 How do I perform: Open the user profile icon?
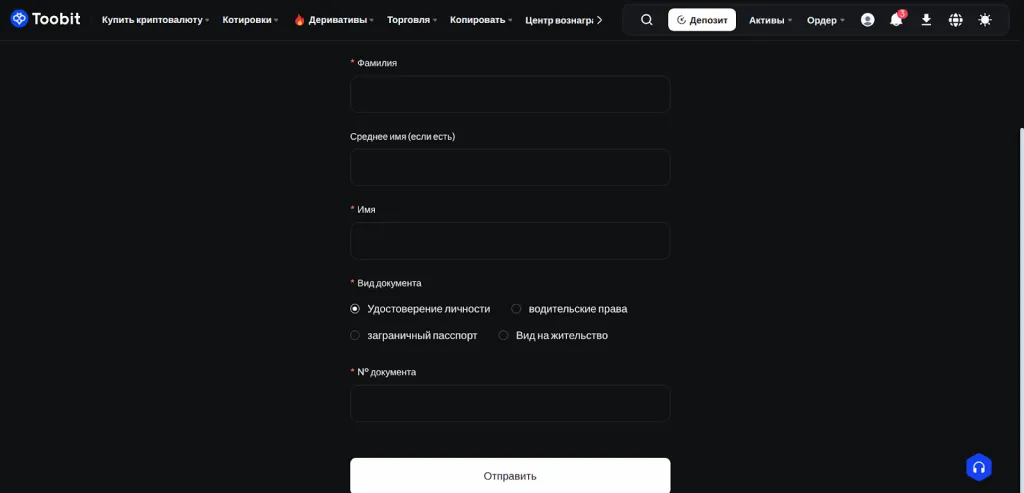(867, 20)
